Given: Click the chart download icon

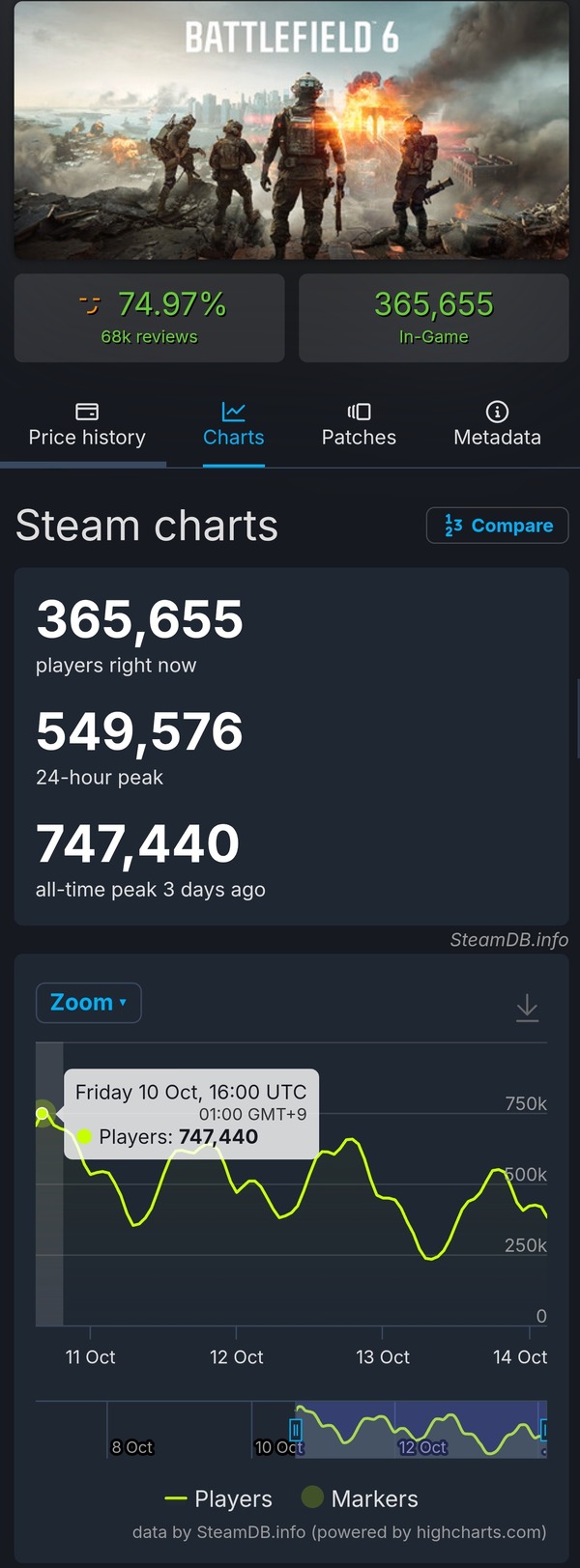Looking at the screenshot, I should point(527,1008).
